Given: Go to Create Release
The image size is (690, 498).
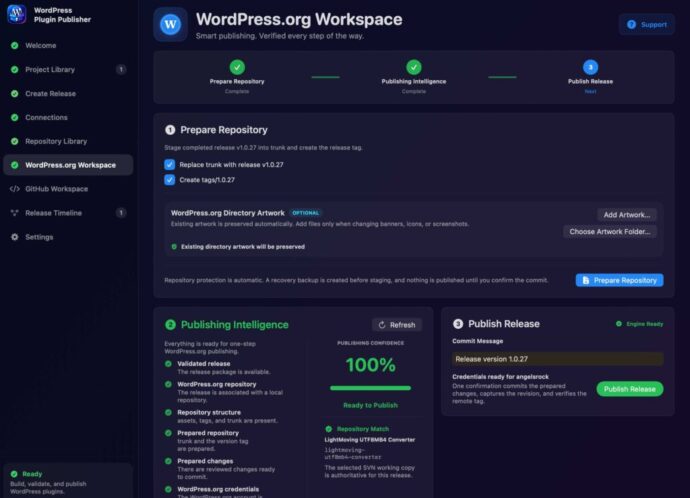Looking at the screenshot, I should coord(68,94).
